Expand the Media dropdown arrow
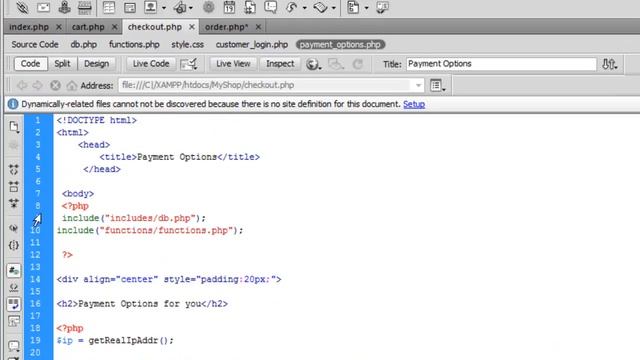Image resolution: width=640 pixels, height=360 pixels. point(191,8)
